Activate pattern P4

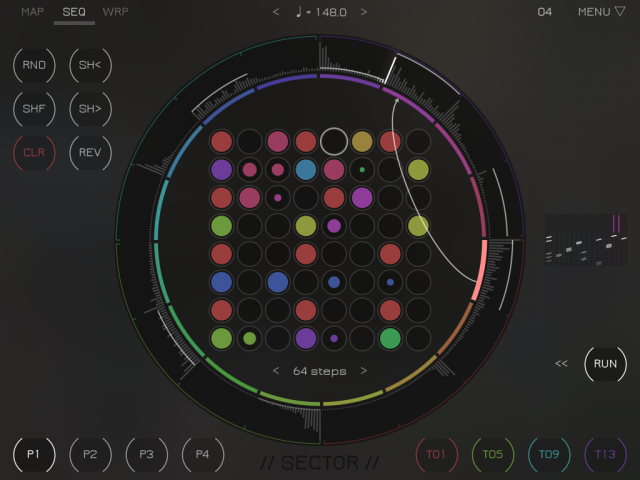tap(202, 454)
